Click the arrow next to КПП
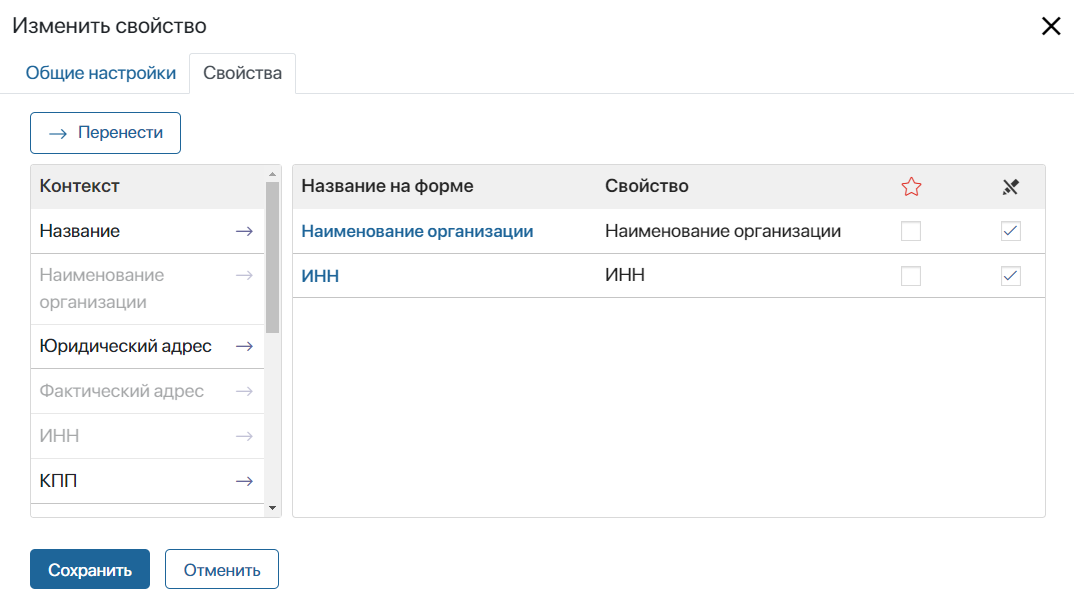 pos(245,481)
